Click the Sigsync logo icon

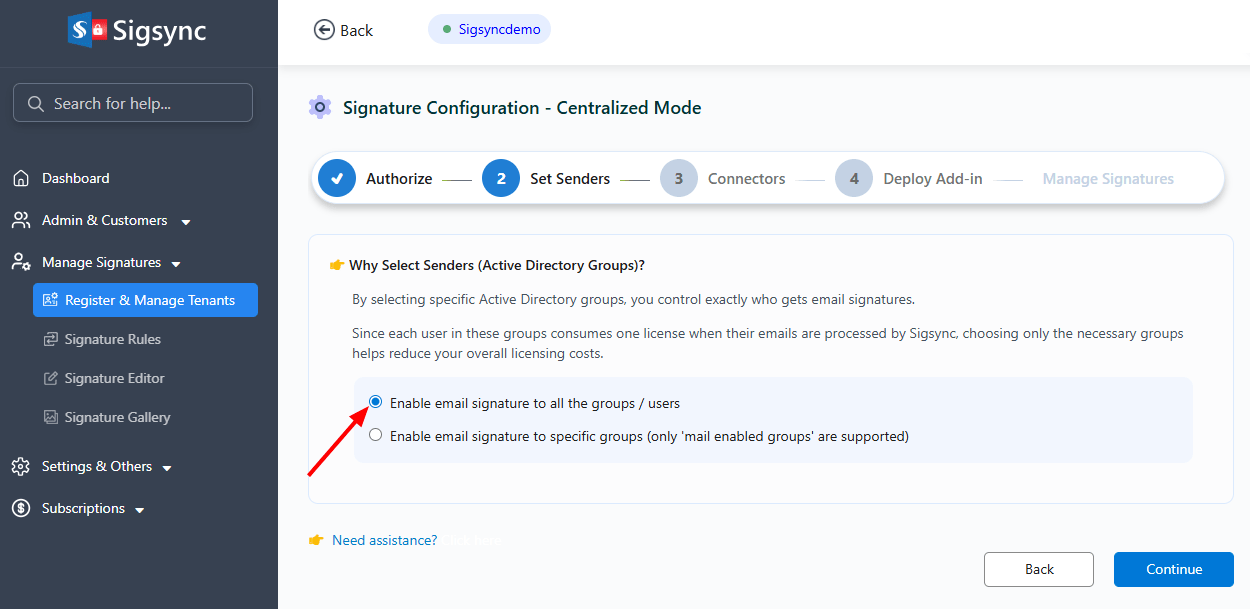[x=87, y=30]
